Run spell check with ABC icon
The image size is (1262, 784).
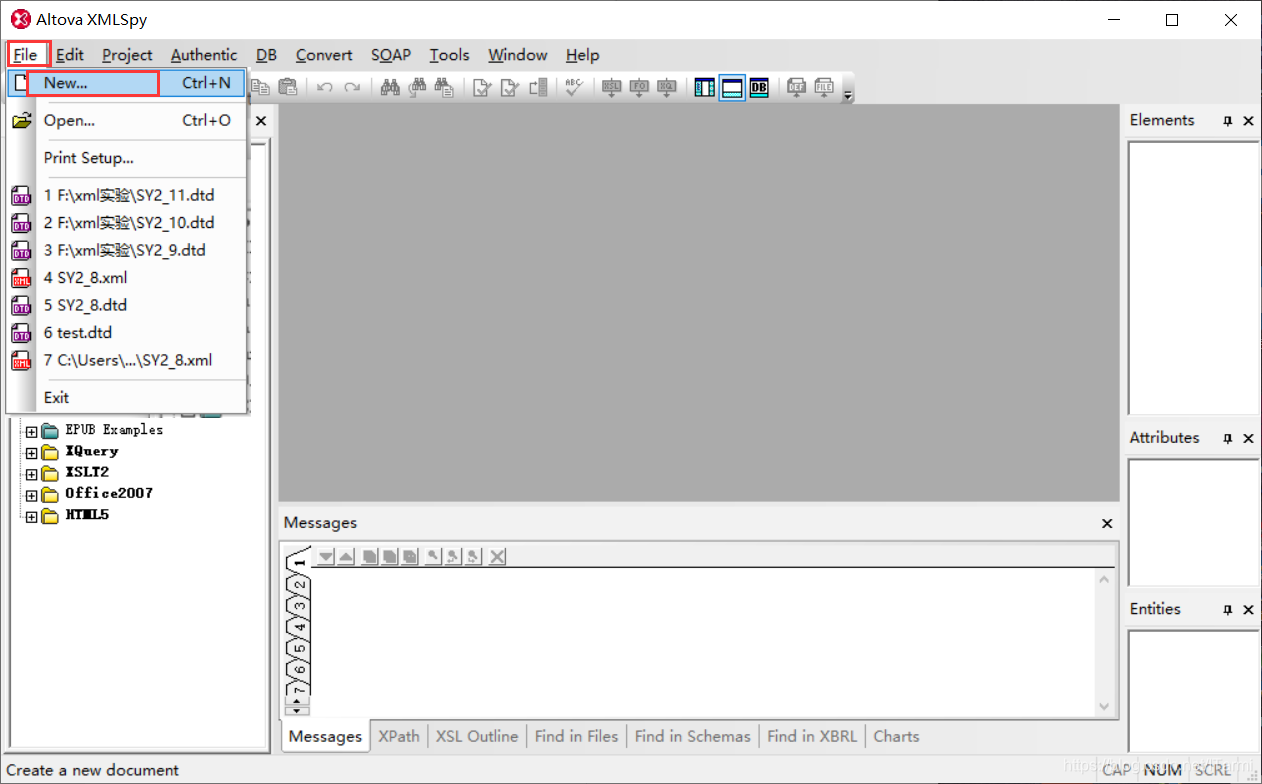574,87
